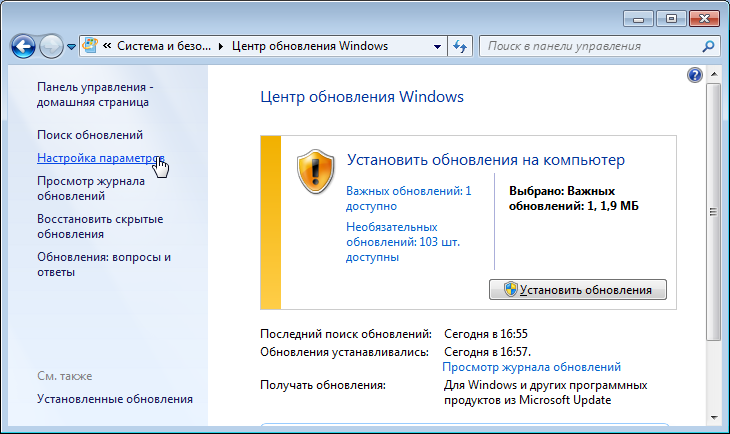The height and width of the screenshot is (434, 730).
Task: Open help with the blue question icon
Action: (695, 75)
